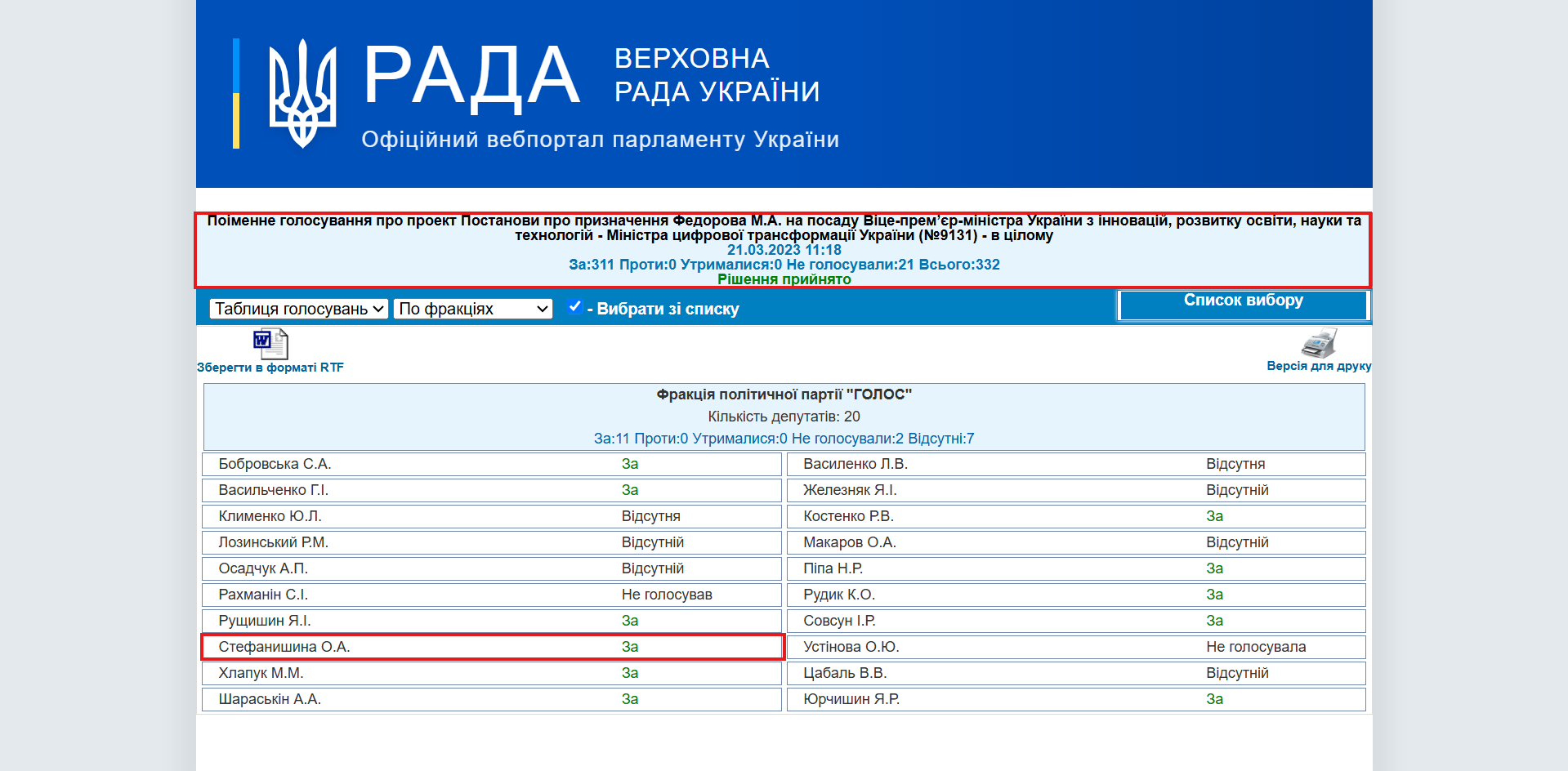The height and width of the screenshot is (771, 1568).
Task: Select deputy 'Юрчишин Я.Р.'
Action: tap(851, 699)
